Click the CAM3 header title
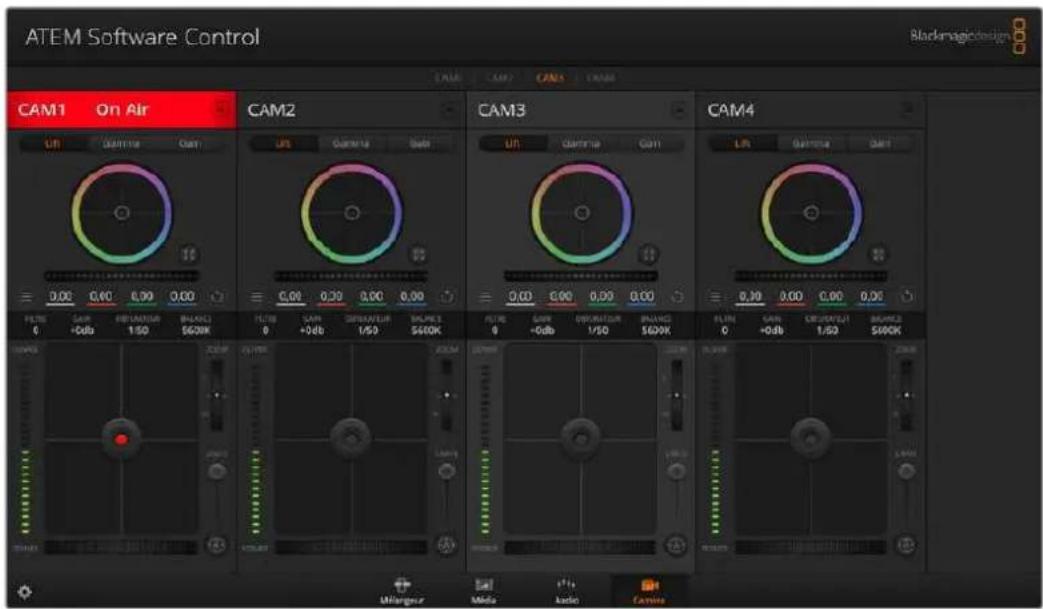 (502, 110)
